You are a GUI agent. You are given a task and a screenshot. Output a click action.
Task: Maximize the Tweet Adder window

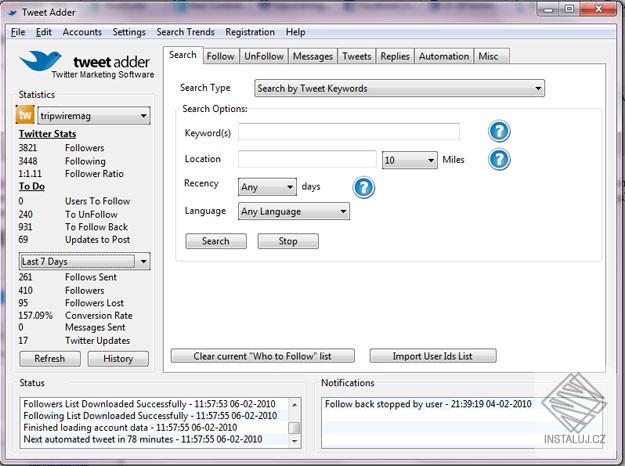[570, 9]
